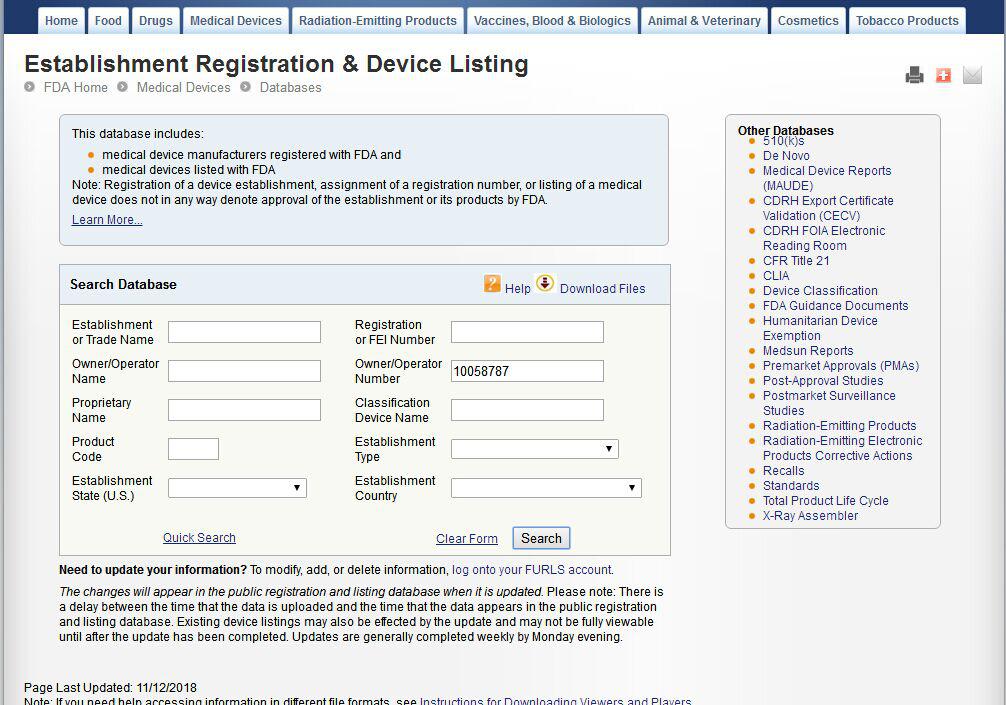1006x705 pixels.
Task: Open the Establishment State (U.S.) dropdown
Action: [237, 488]
